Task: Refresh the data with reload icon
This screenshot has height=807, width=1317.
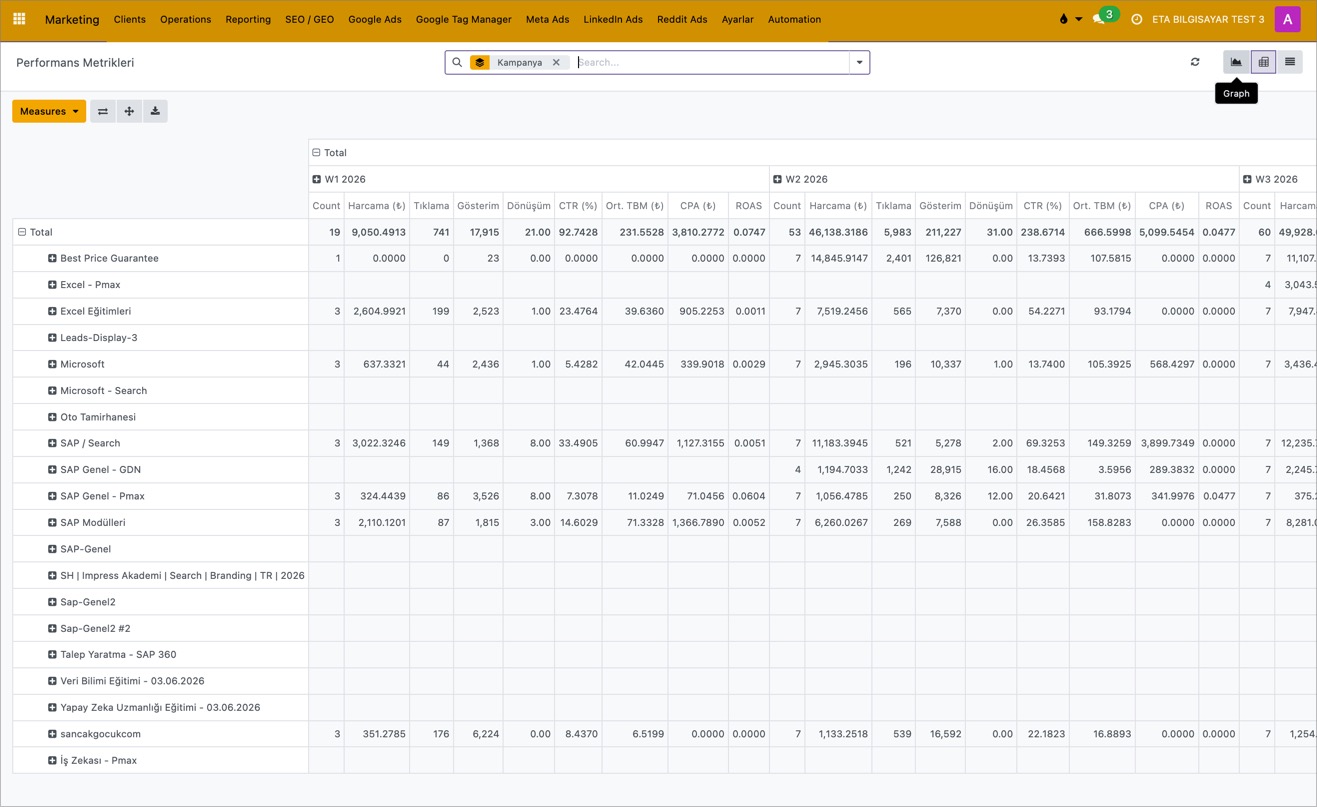Action: click(1195, 62)
